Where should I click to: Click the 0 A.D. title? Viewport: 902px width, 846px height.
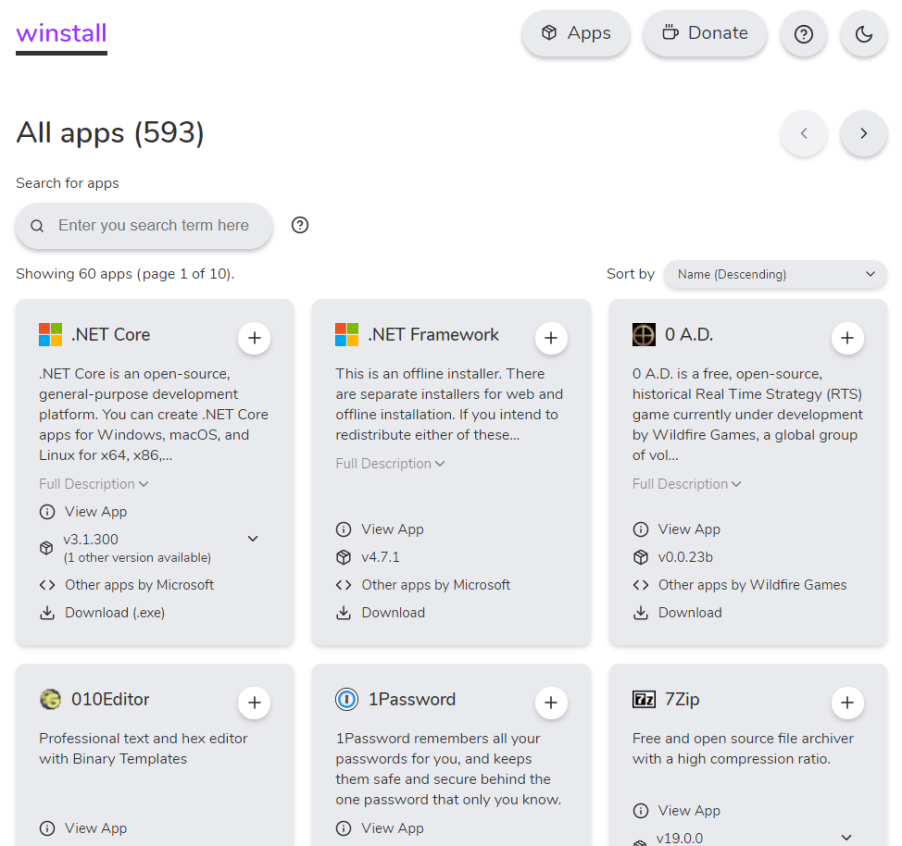point(689,335)
